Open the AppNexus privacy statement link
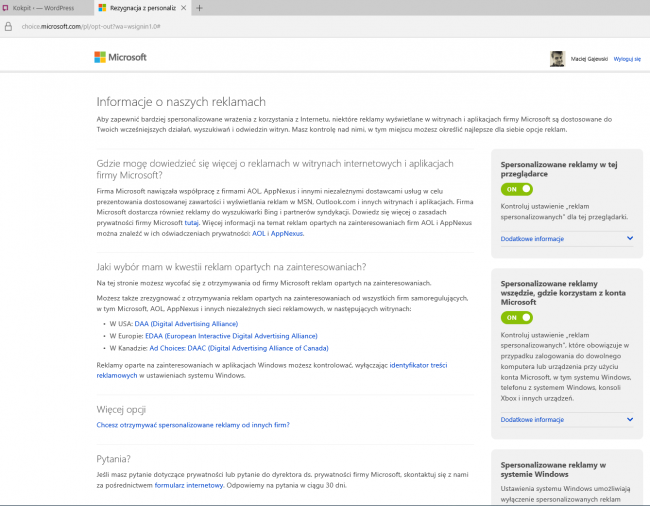This screenshot has height=506, width=650. pos(287,233)
